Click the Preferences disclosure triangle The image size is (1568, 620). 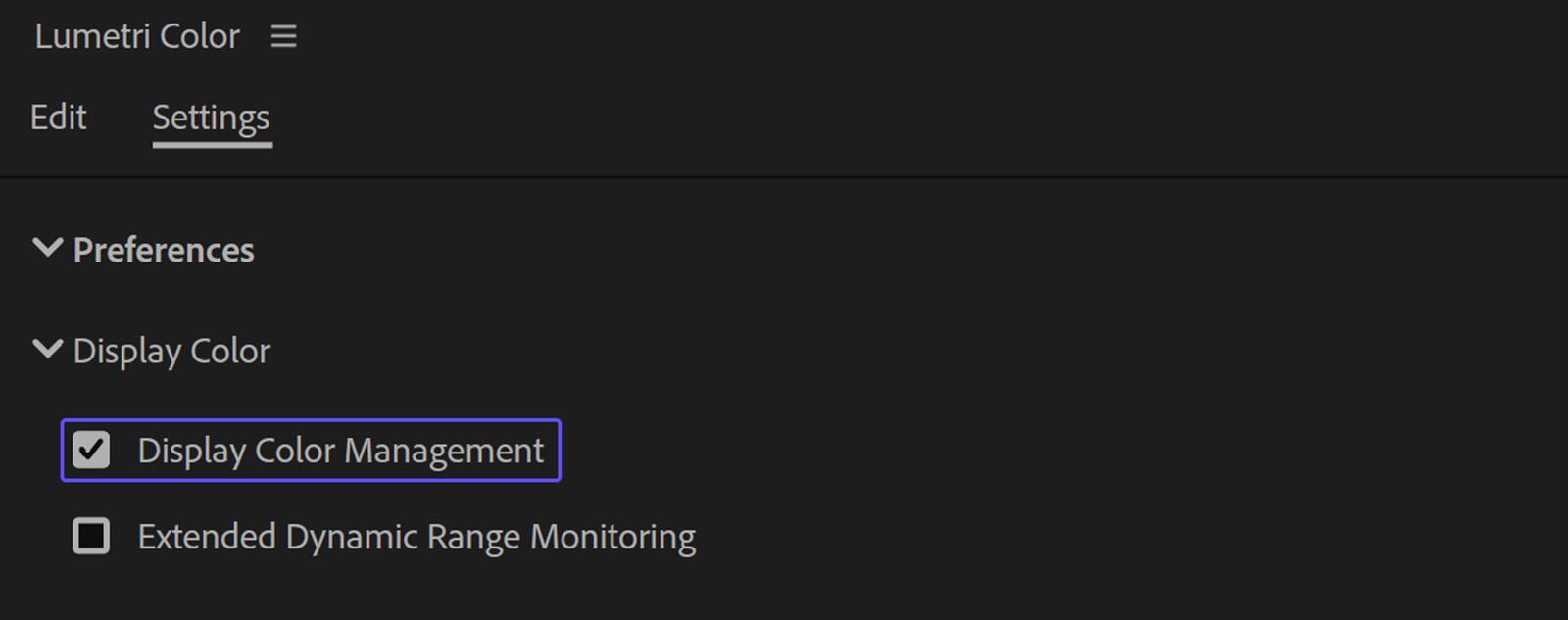[46, 248]
